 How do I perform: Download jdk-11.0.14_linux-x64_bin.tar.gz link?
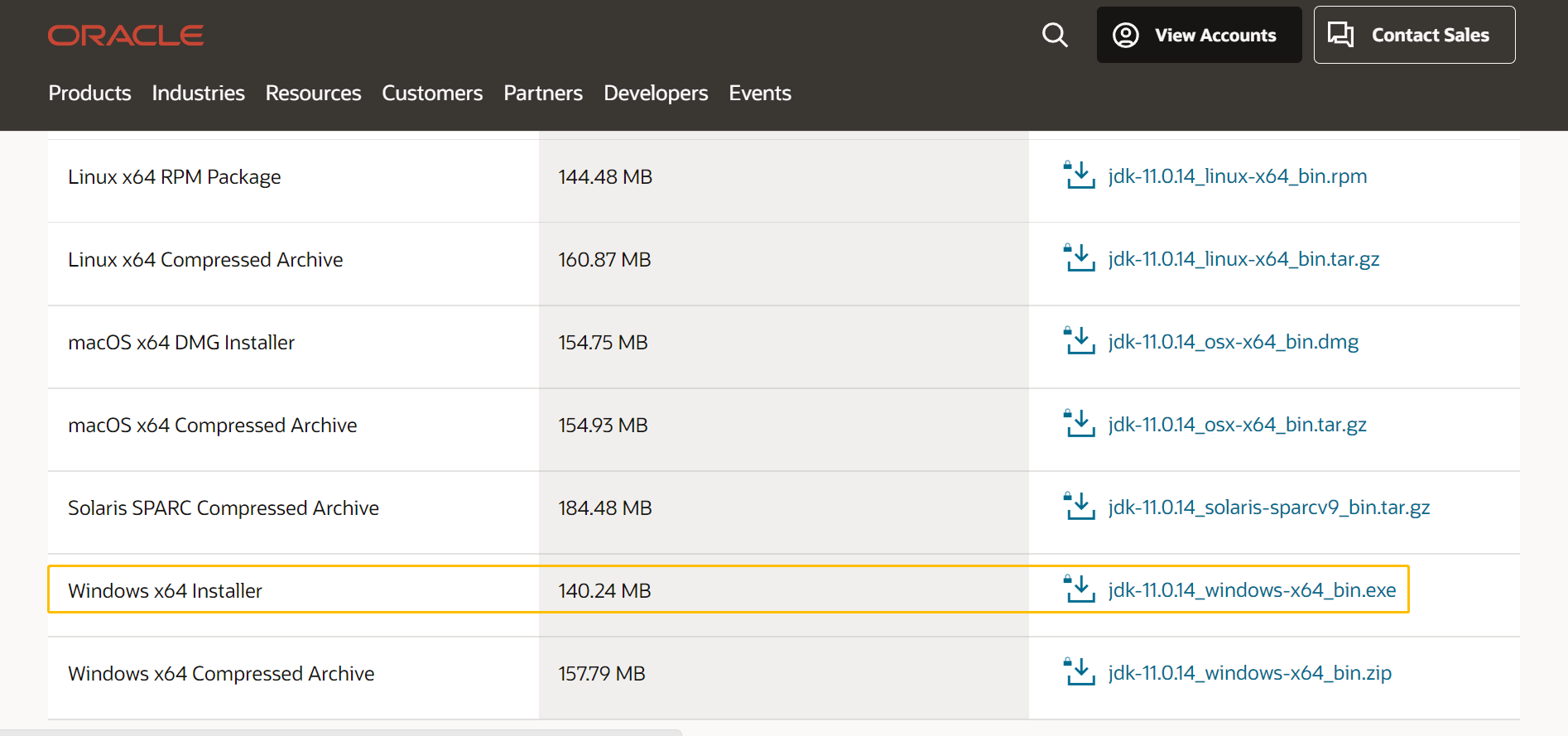(x=1243, y=259)
